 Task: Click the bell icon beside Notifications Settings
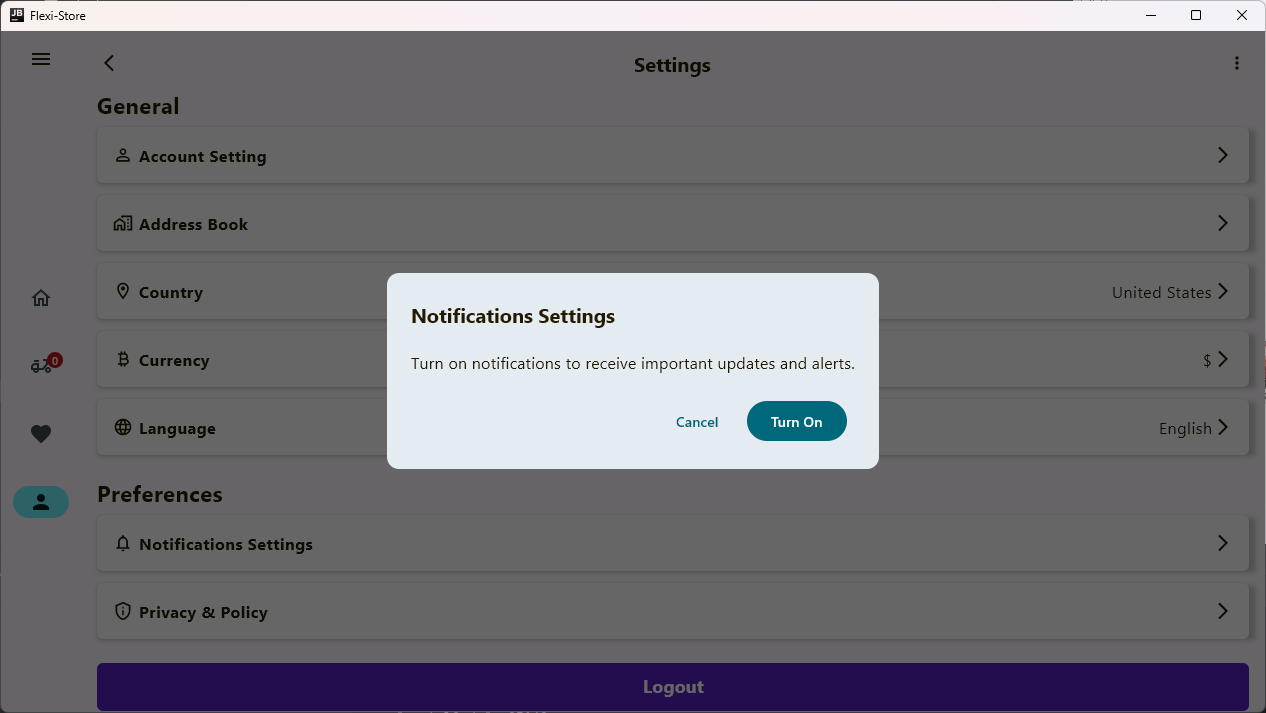(123, 543)
